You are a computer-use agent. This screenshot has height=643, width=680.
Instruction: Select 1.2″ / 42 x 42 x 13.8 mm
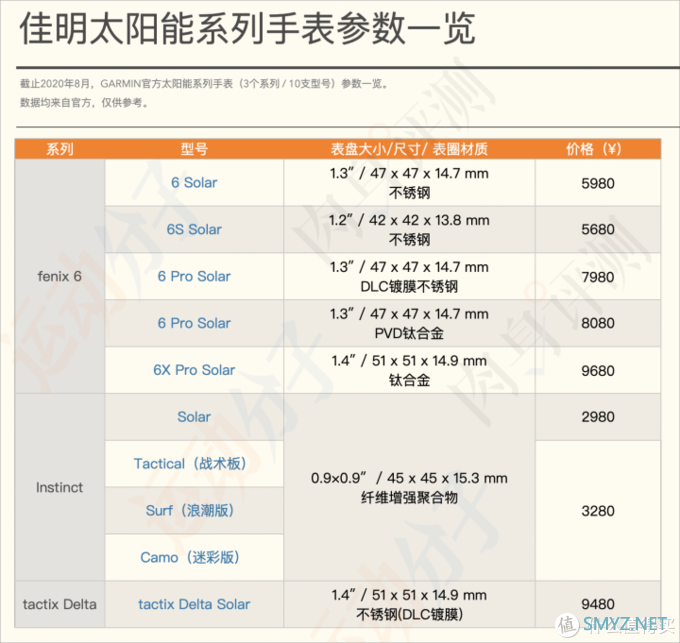(x=409, y=220)
